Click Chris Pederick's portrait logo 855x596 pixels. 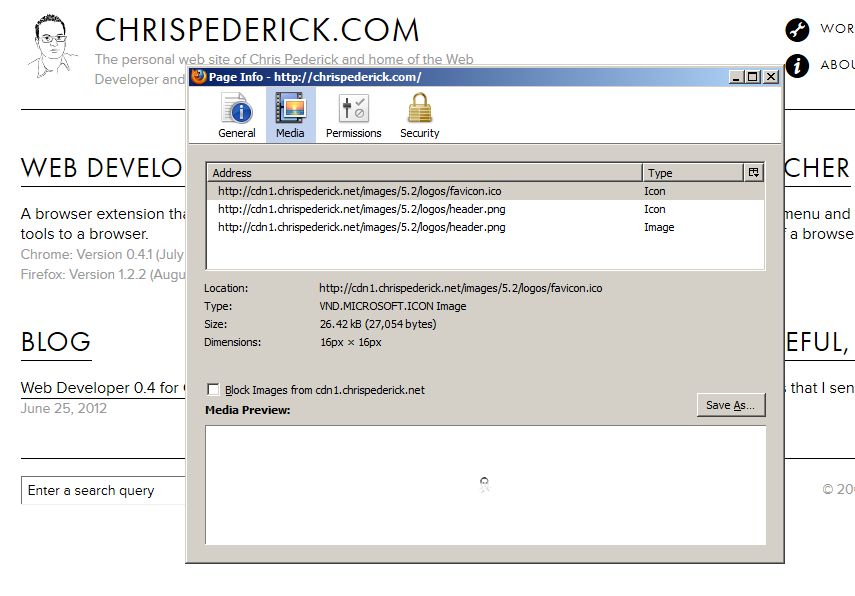click(52, 46)
